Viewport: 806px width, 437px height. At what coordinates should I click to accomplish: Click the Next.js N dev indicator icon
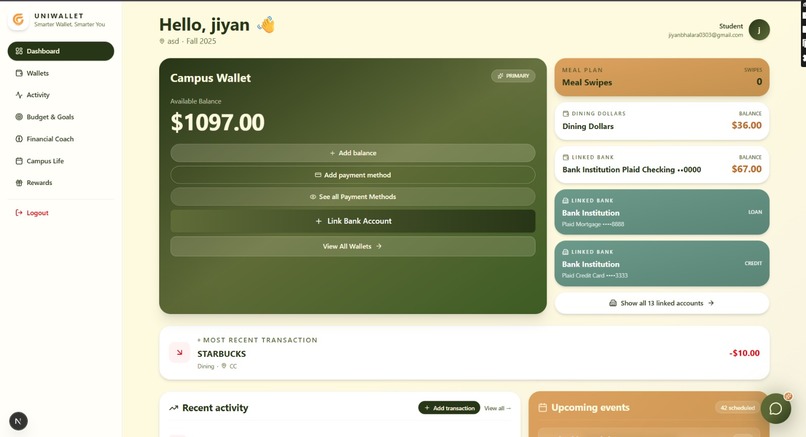(19, 422)
